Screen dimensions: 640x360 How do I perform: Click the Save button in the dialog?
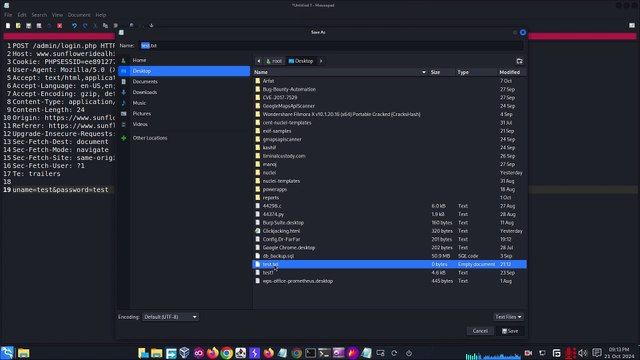click(510, 331)
